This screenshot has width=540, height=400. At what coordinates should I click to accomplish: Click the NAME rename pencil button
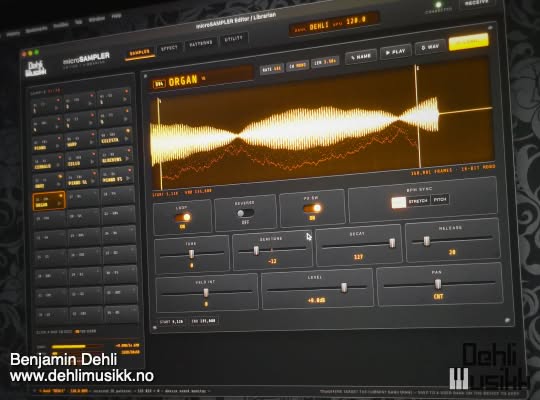(361, 56)
